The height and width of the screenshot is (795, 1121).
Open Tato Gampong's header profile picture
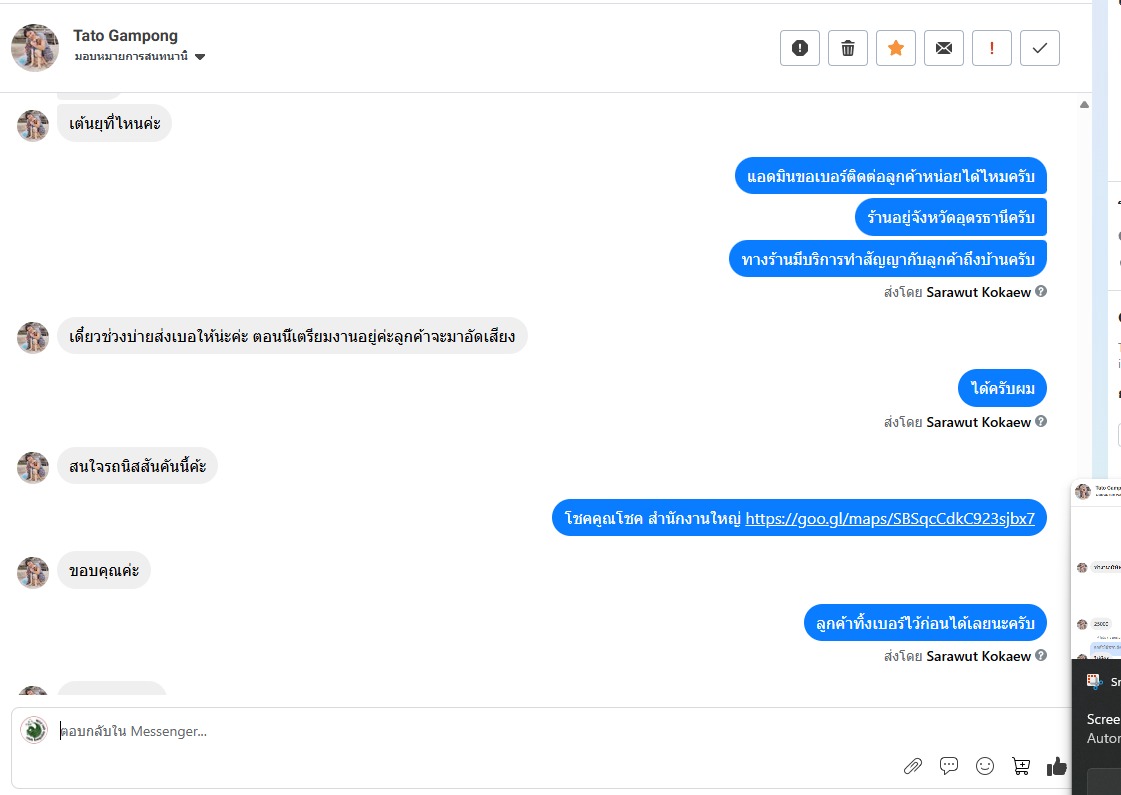pyautogui.click(x=35, y=48)
